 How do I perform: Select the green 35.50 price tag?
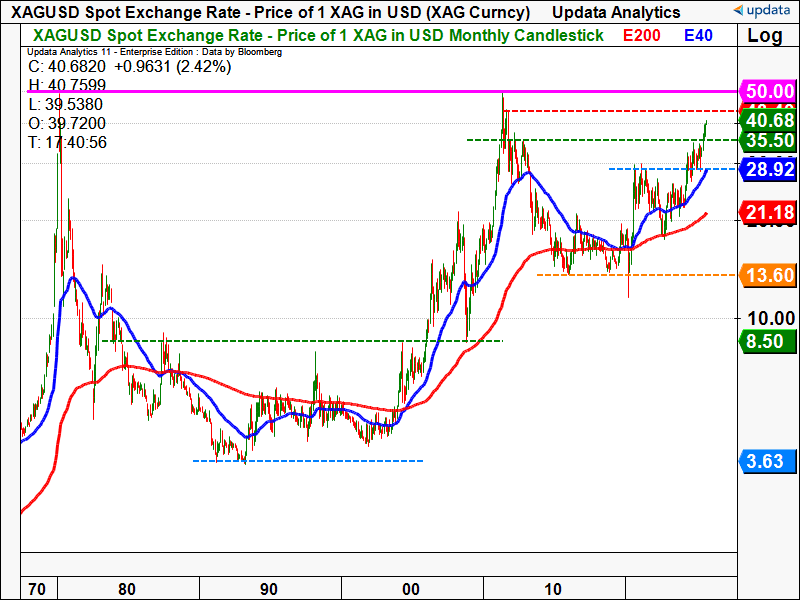coord(767,140)
